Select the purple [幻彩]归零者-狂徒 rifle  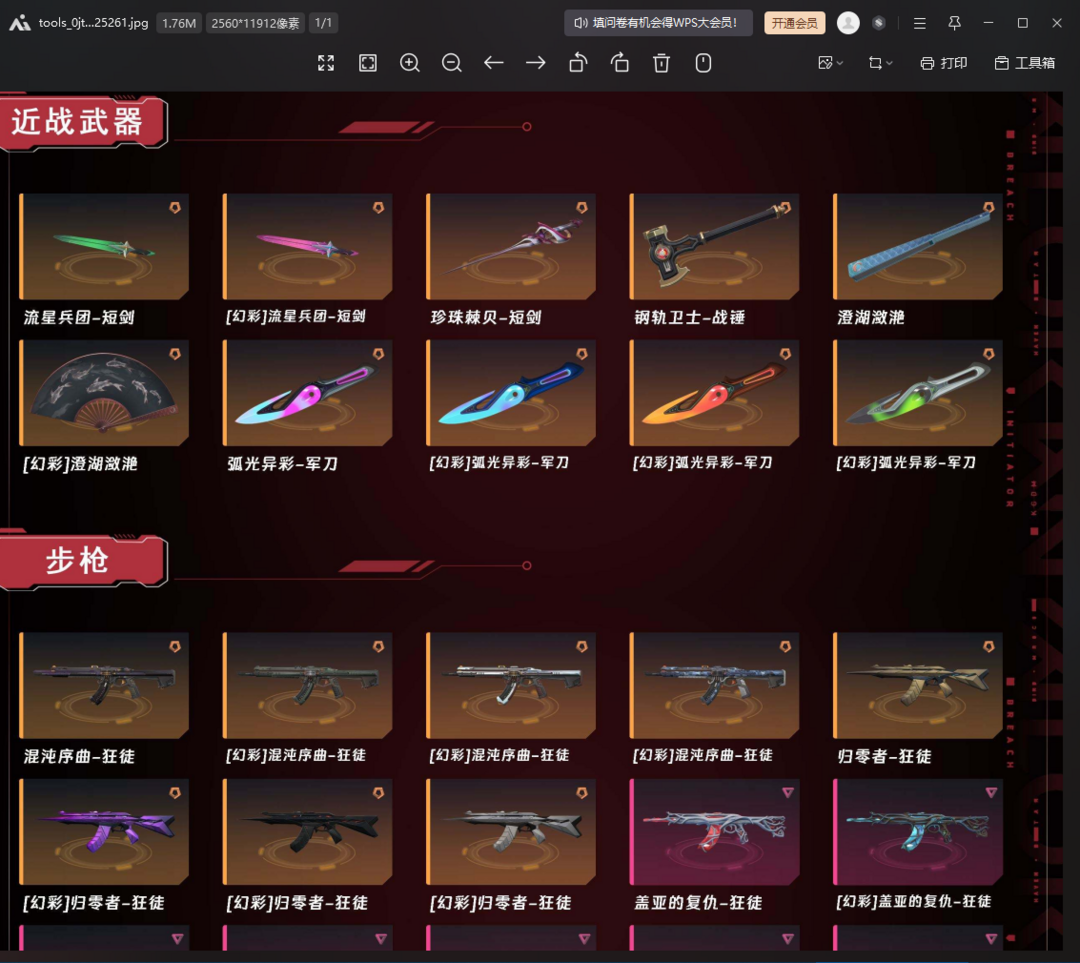pos(104,832)
